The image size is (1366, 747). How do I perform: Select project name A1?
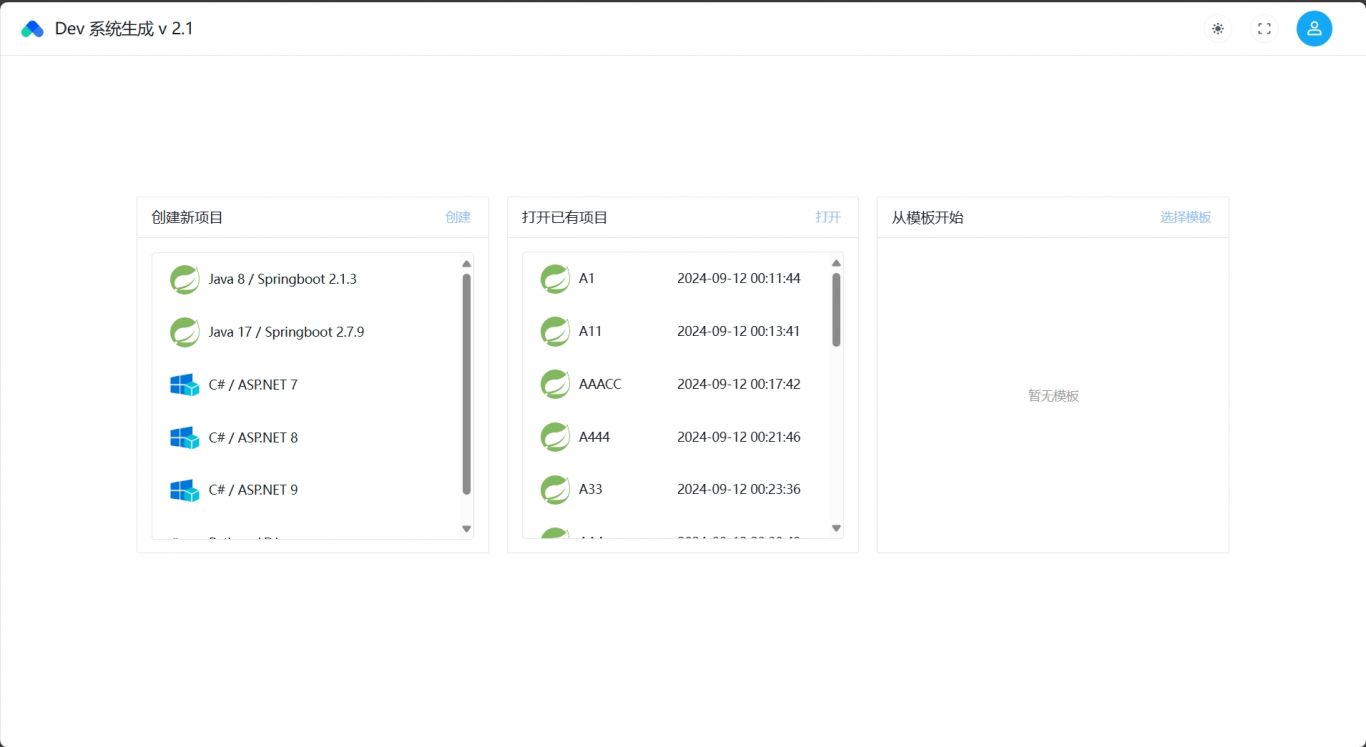pyautogui.click(x=587, y=279)
